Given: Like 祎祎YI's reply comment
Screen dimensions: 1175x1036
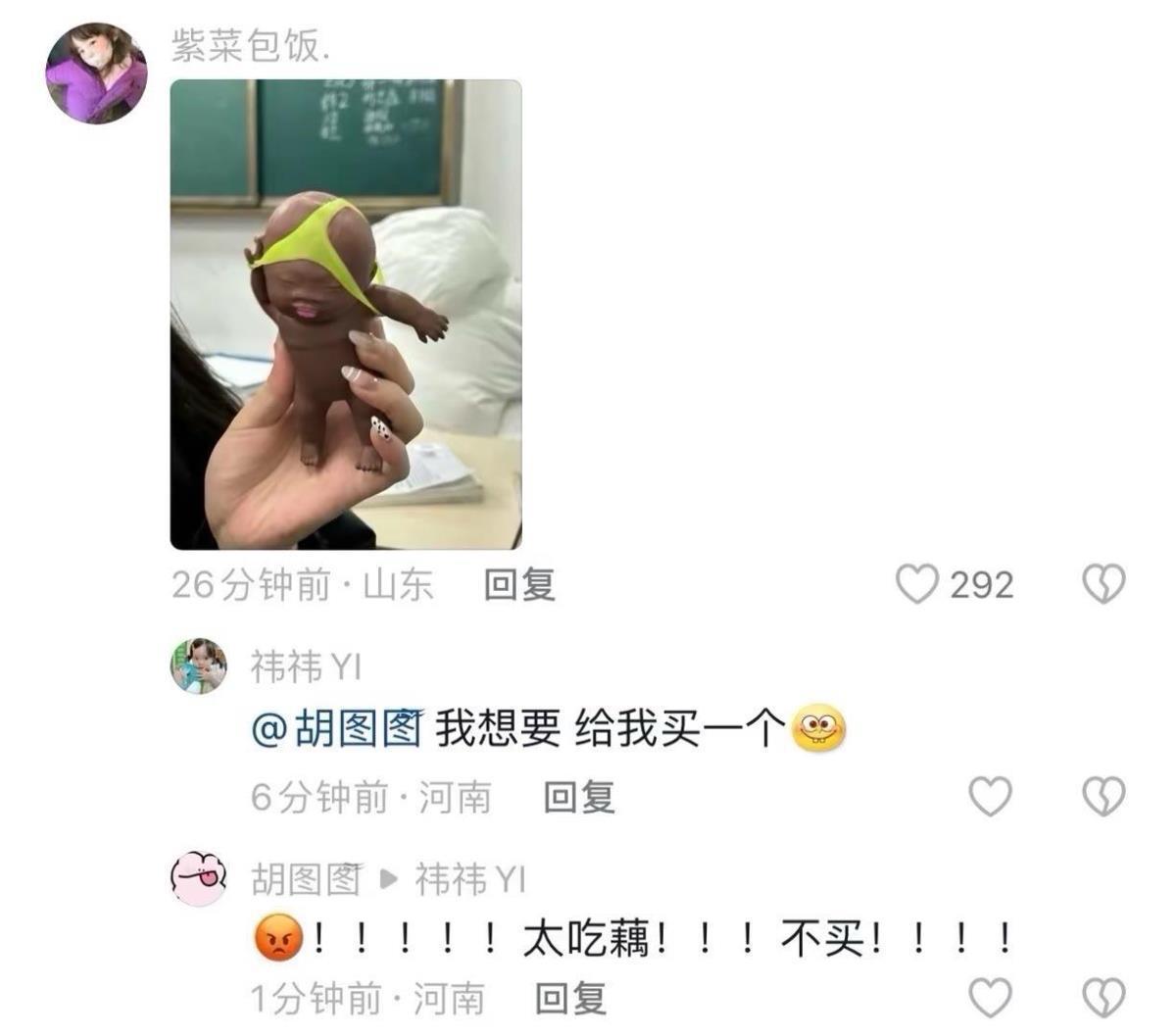Looking at the screenshot, I should [x=991, y=796].
